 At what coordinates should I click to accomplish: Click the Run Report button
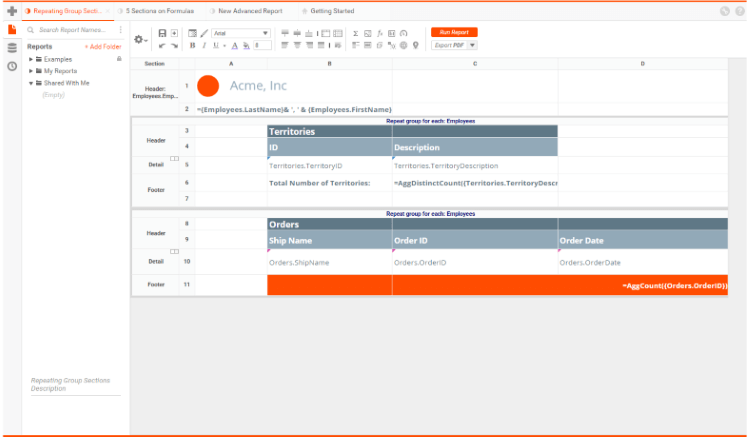pos(454,32)
